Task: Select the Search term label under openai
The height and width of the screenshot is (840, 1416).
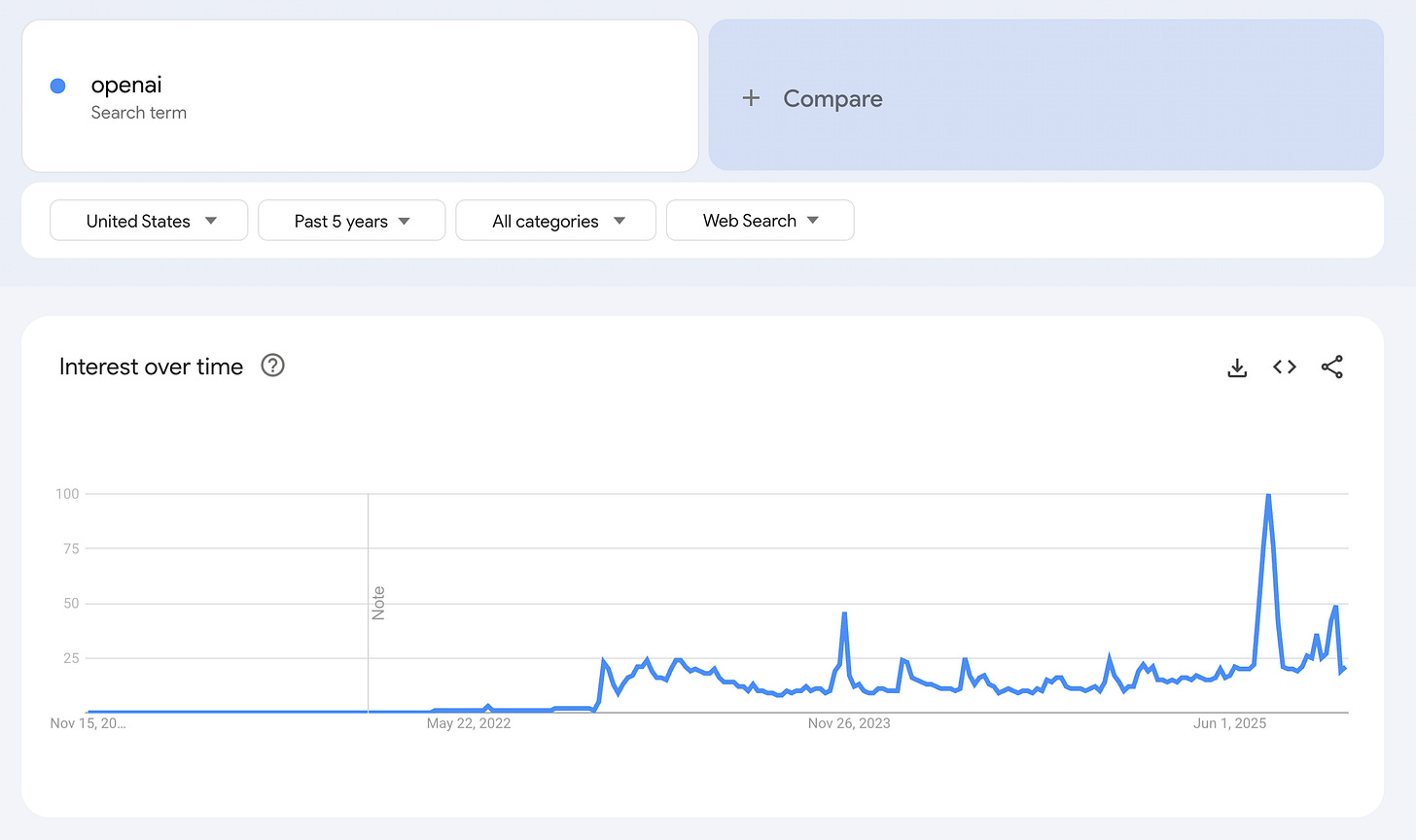Action: 139,113
